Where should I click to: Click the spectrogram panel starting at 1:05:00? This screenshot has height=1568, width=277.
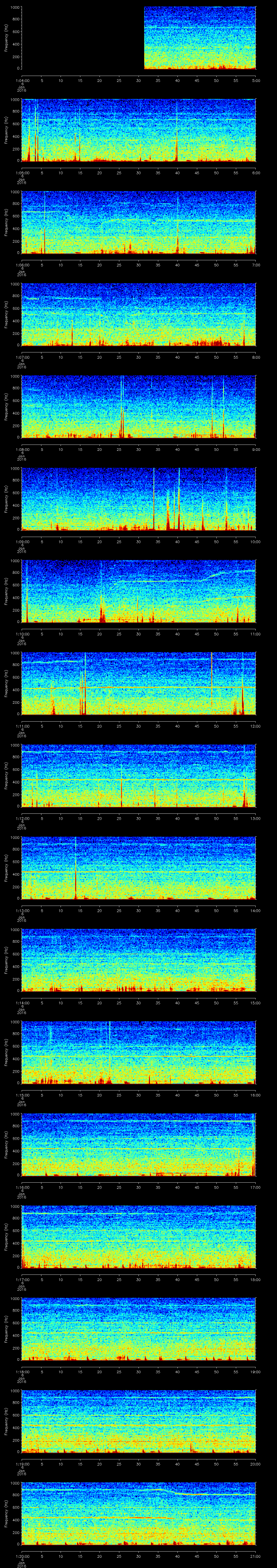[139, 130]
